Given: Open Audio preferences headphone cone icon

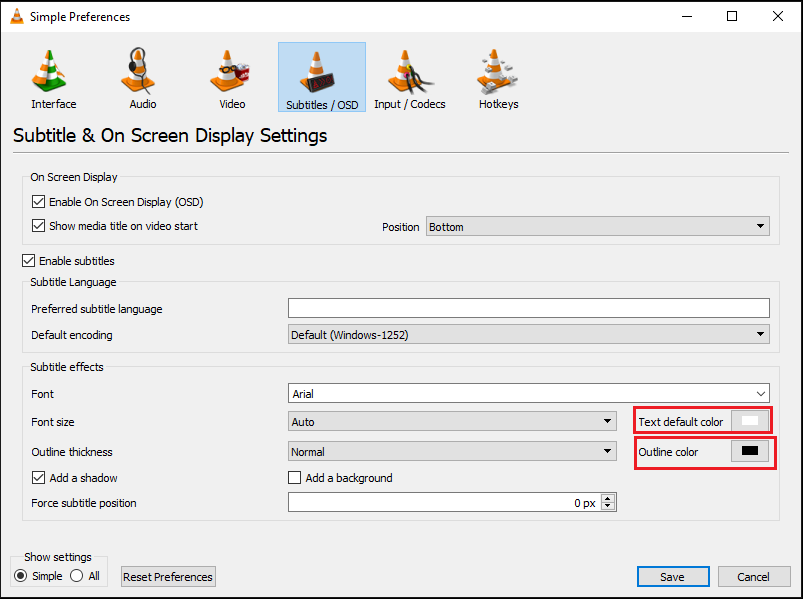Looking at the screenshot, I should pos(138,71).
